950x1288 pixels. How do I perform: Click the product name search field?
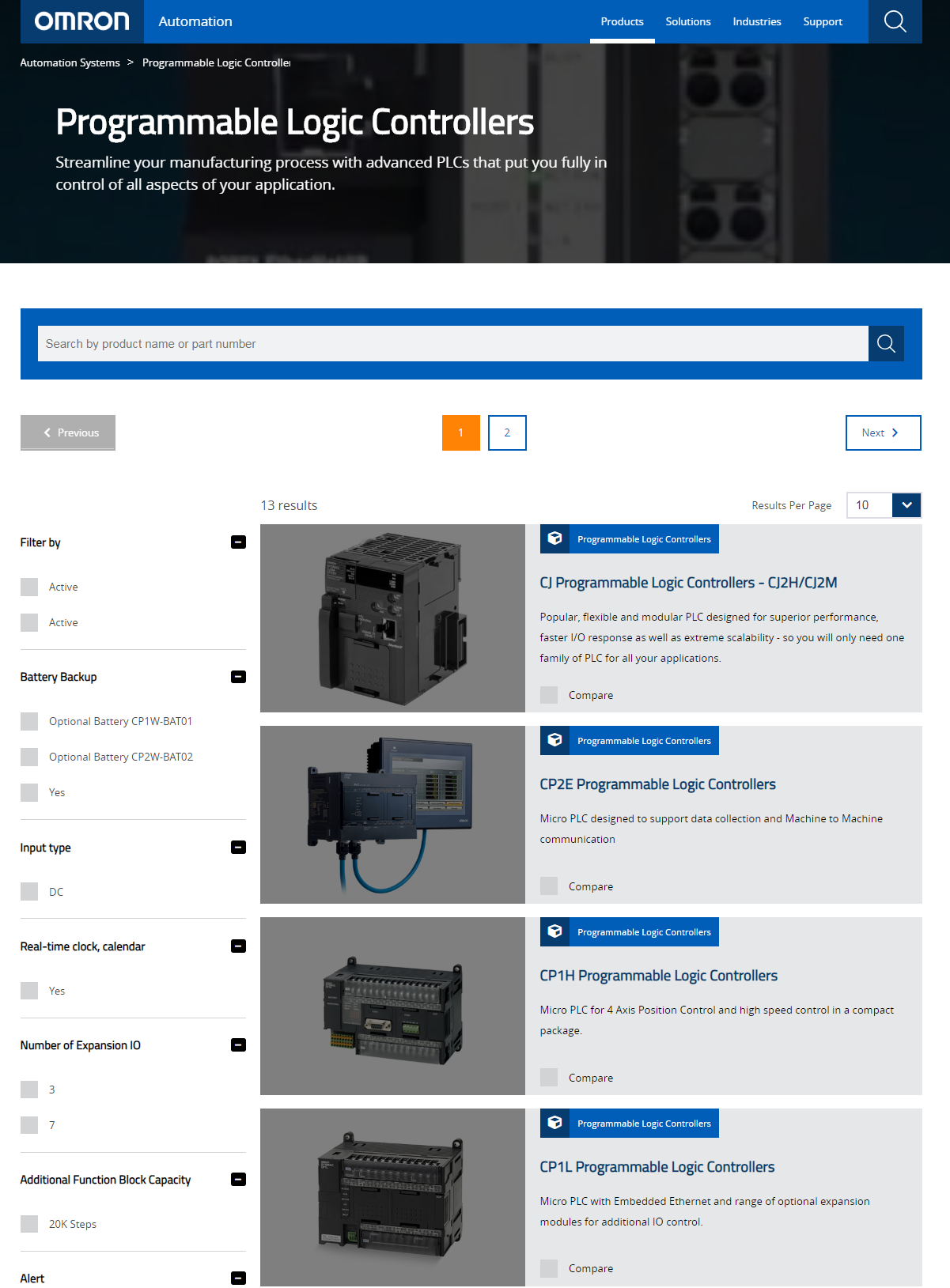(452, 344)
